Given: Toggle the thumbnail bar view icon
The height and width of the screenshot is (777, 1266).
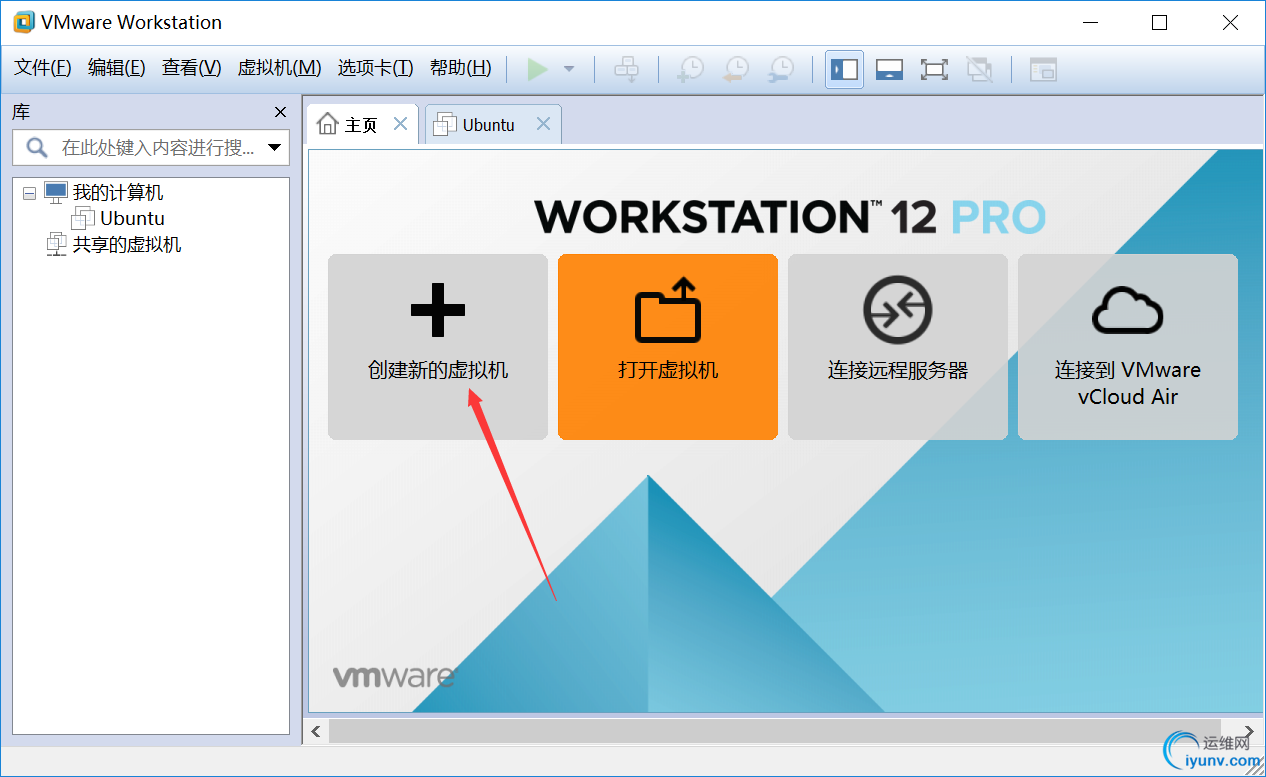Looking at the screenshot, I should pos(889,69).
